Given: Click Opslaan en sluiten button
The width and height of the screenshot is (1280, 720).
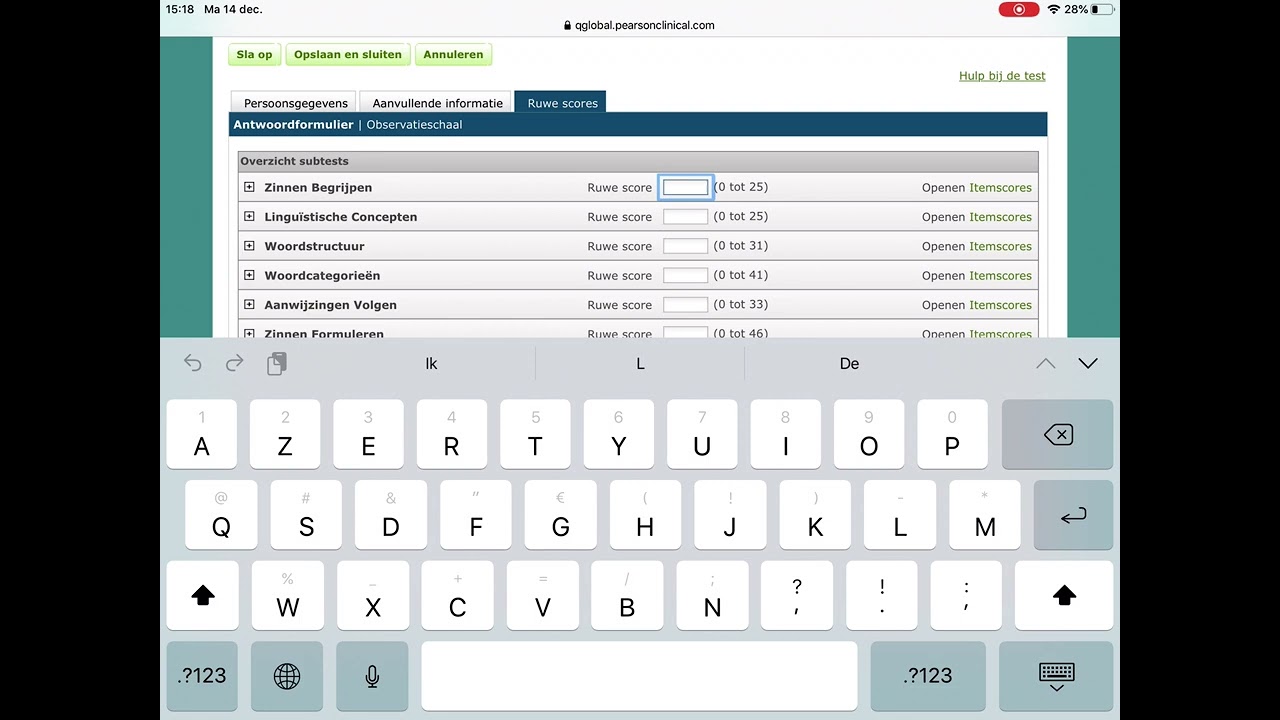Looking at the screenshot, I should tap(348, 55).
